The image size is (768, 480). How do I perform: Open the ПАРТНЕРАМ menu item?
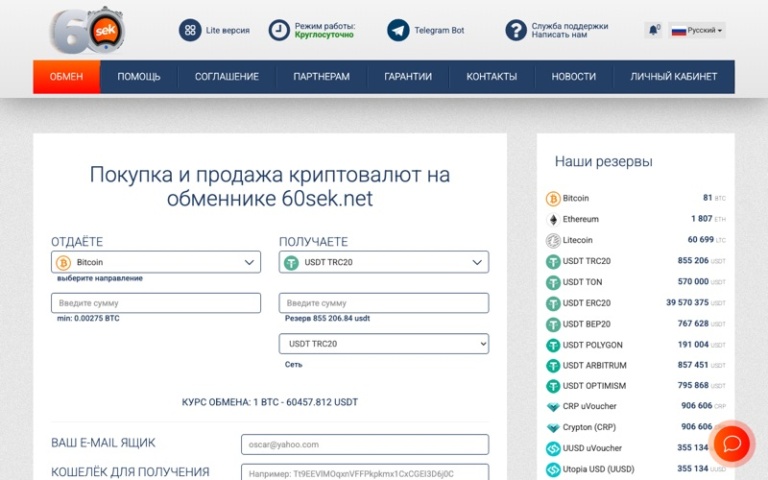tap(321, 77)
